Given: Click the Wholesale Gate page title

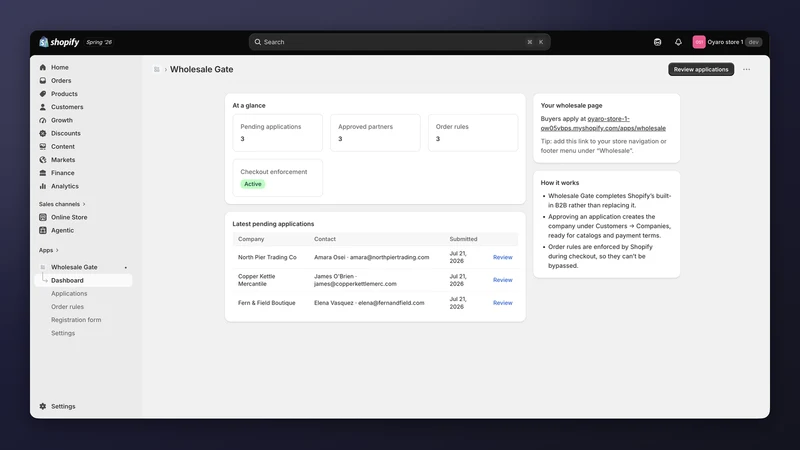Looking at the screenshot, I should (x=202, y=69).
